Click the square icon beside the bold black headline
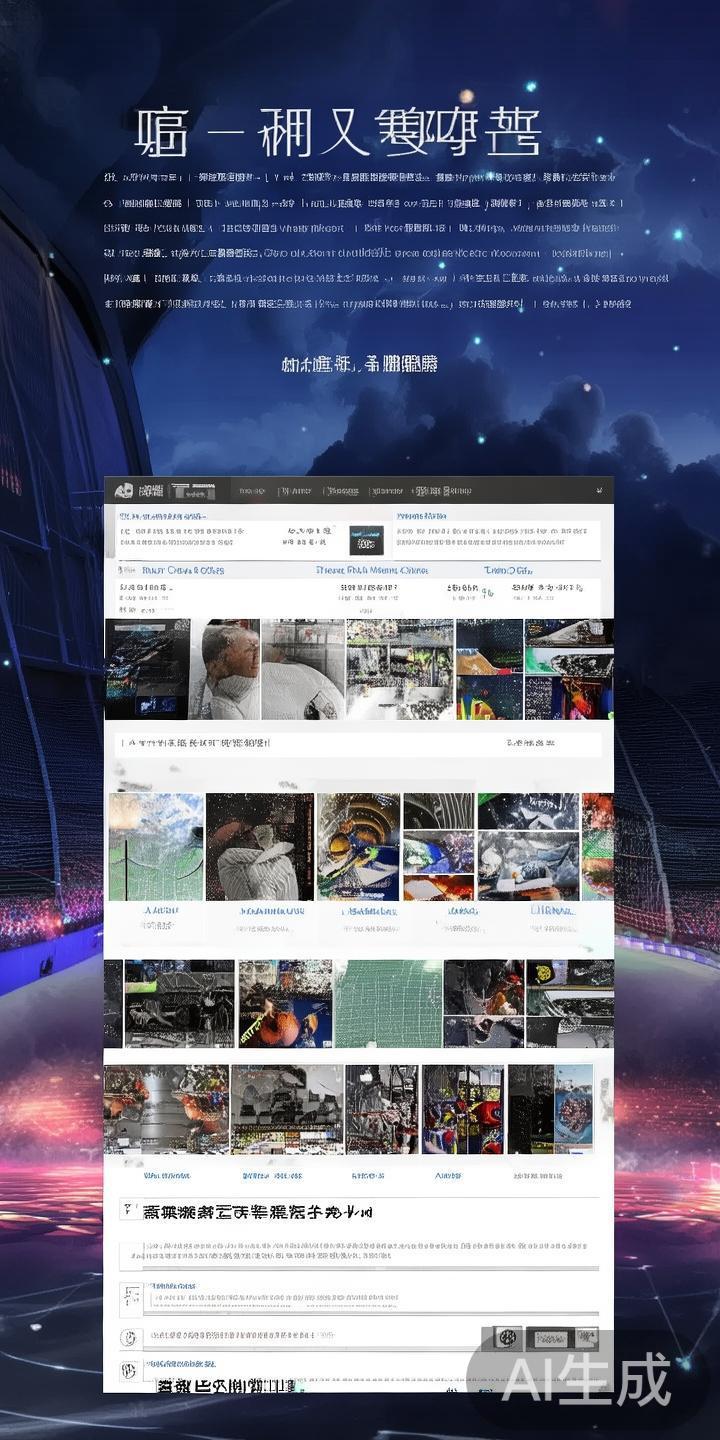 129,1211
